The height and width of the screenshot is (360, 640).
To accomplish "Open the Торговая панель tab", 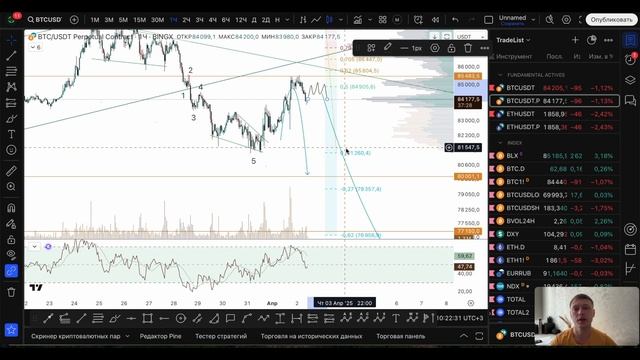I will pos(400,336).
